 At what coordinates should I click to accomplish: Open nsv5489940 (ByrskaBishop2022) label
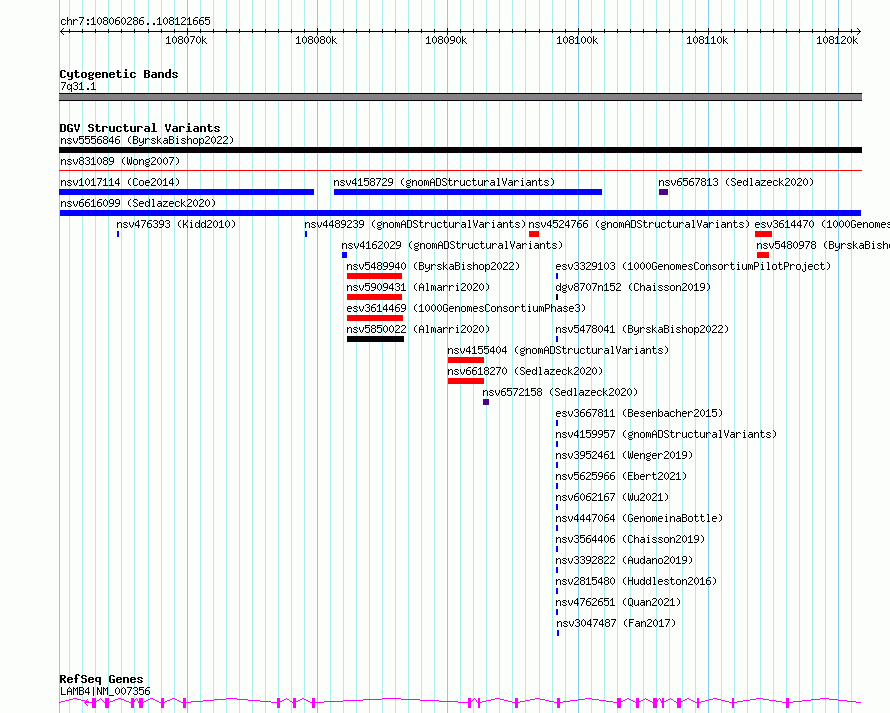[x=433, y=266]
